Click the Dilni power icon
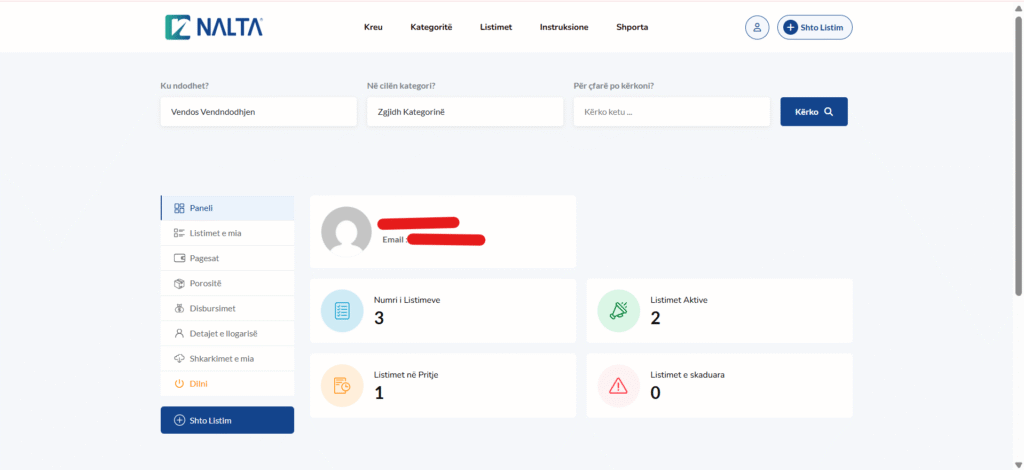1024x470 pixels. point(179,383)
